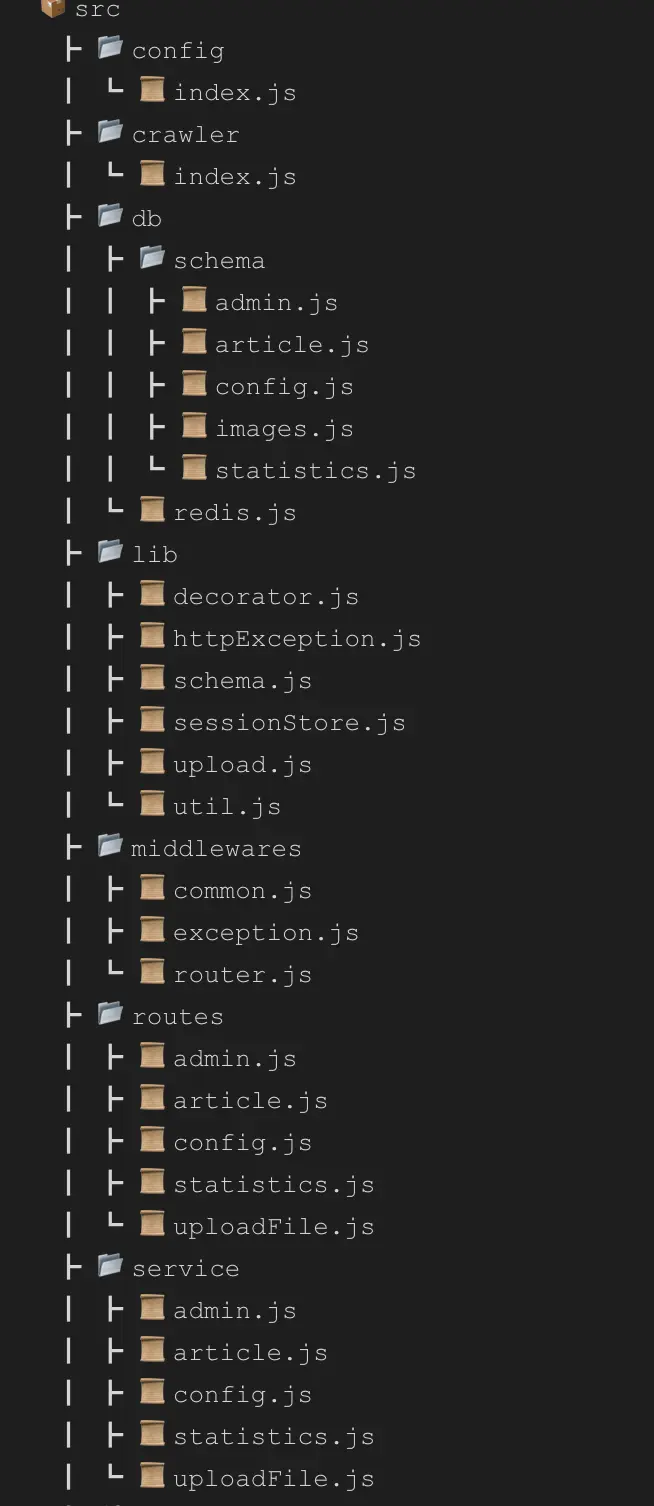Click the folder icon next to service
Image resolution: width=654 pixels, height=1506 pixels.
pyautogui.click(x=111, y=1266)
